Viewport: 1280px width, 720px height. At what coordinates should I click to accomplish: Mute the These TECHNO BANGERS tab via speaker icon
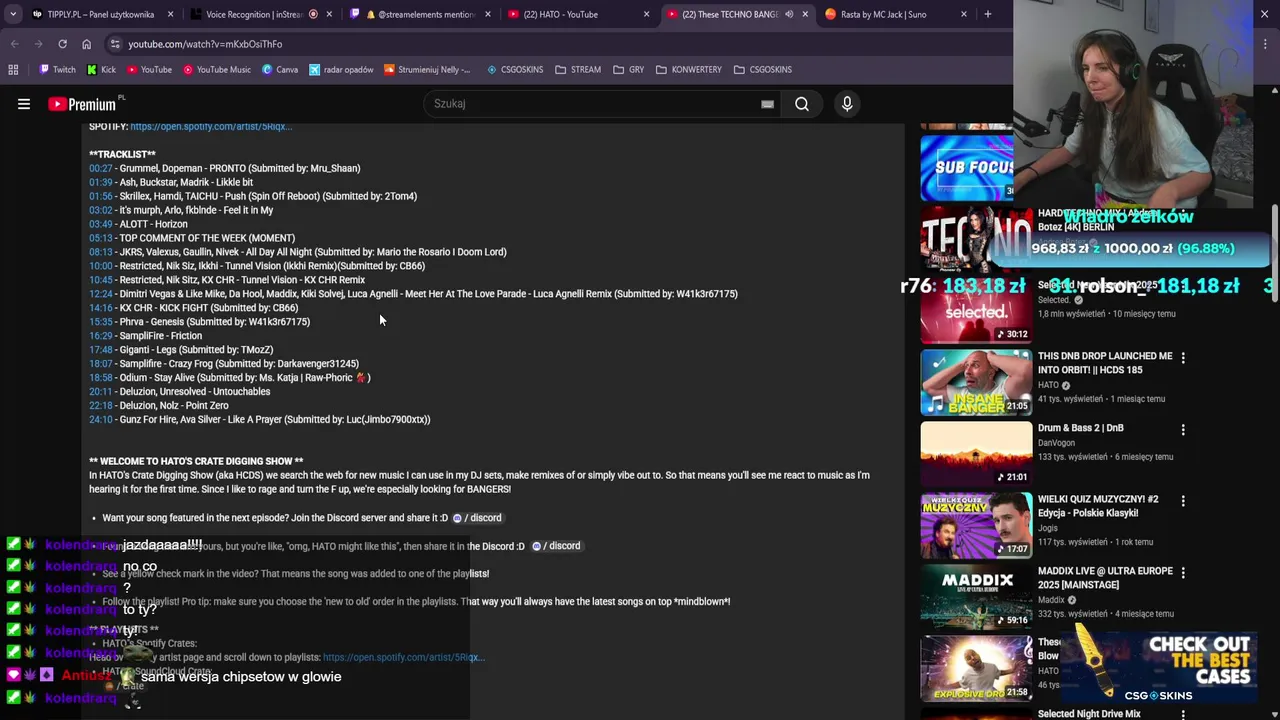[x=789, y=14]
